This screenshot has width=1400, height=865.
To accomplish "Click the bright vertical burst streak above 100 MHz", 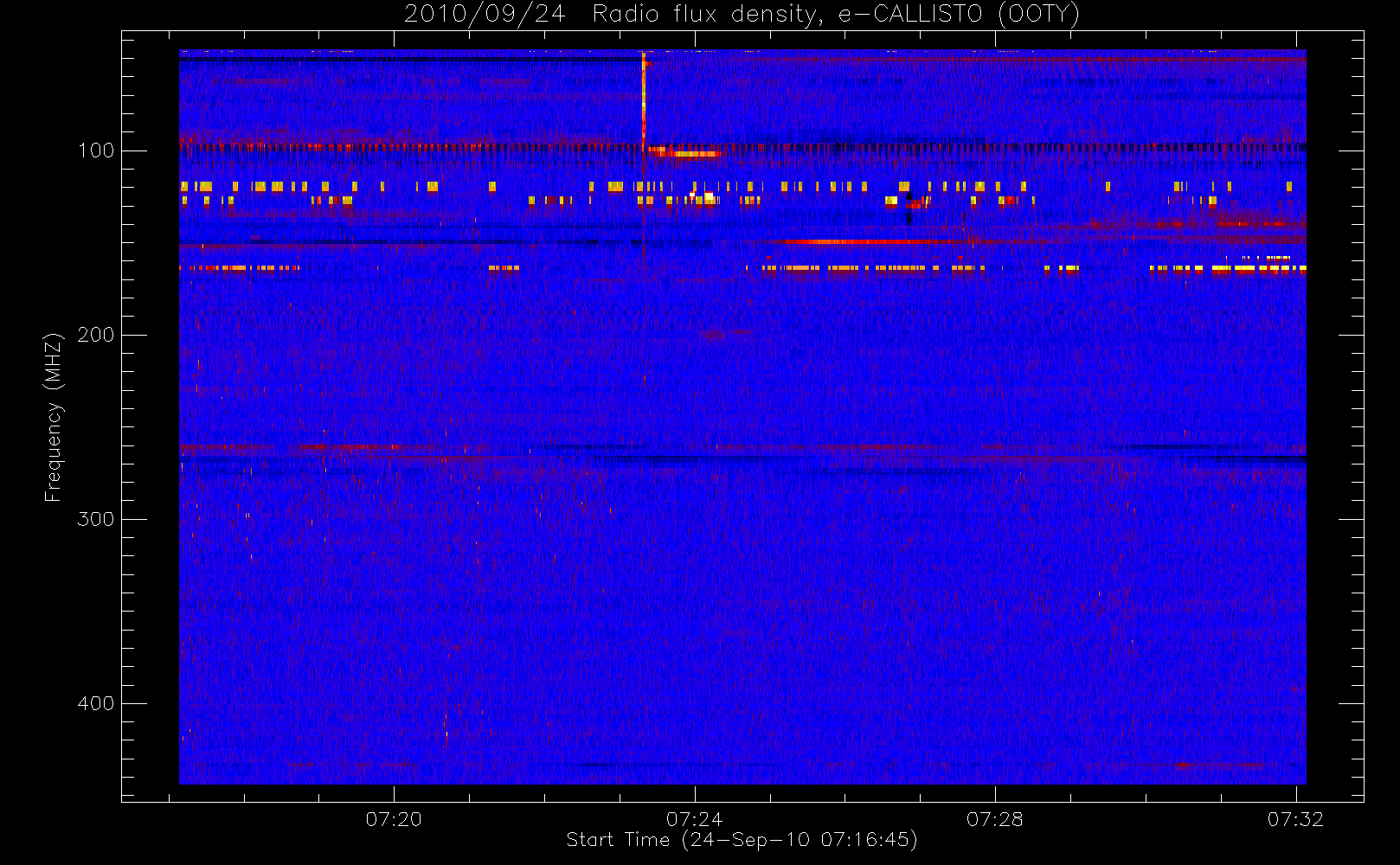I will pyautogui.click(x=643, y=100).
